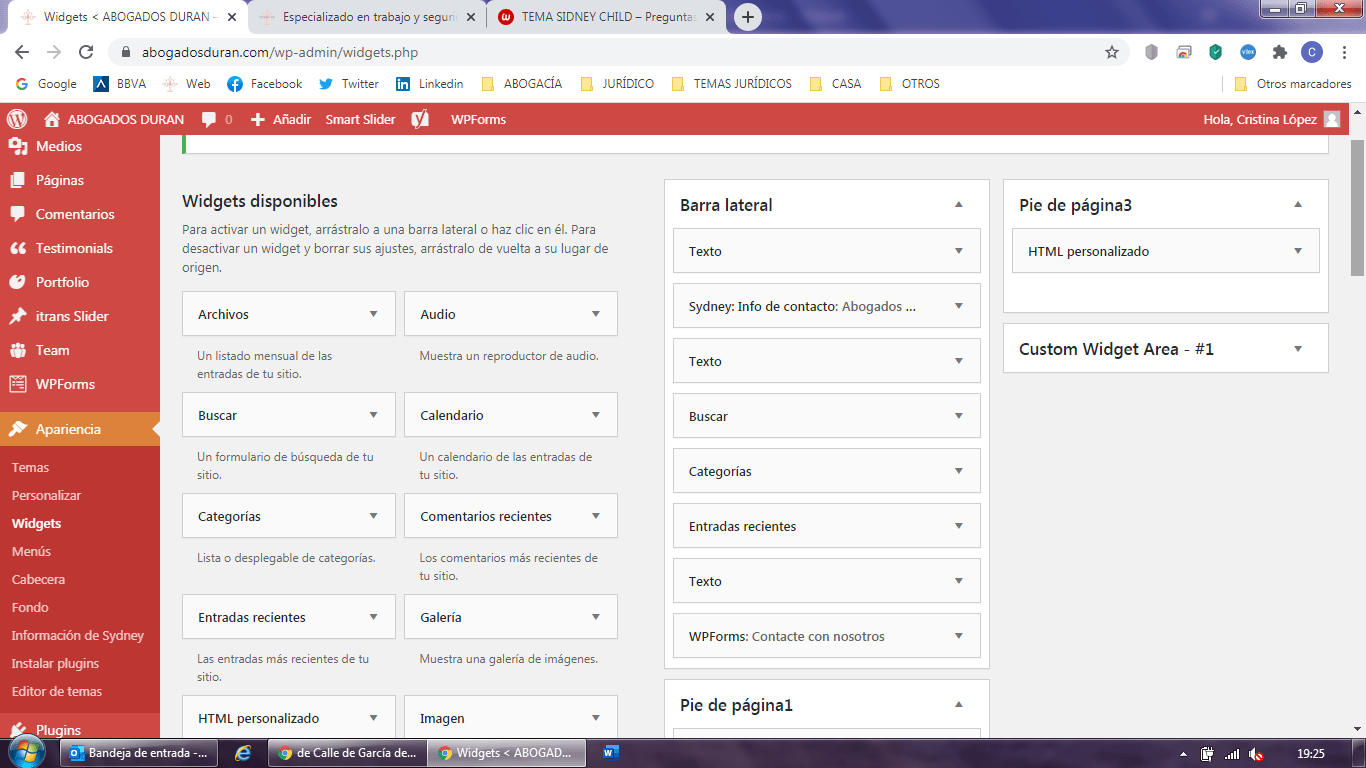Click the muted volume tray icon

1256,754
